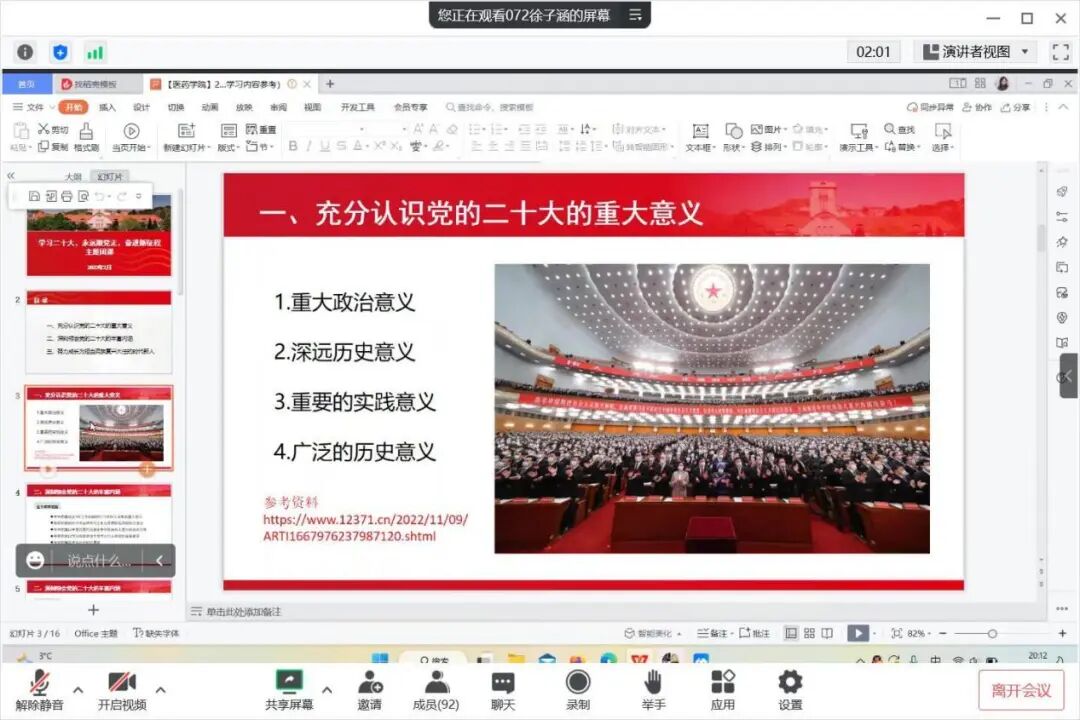Open the 视图 menu in the ribbon
The height and width of the screenshot is (720, 1080).
coord(313,107)
